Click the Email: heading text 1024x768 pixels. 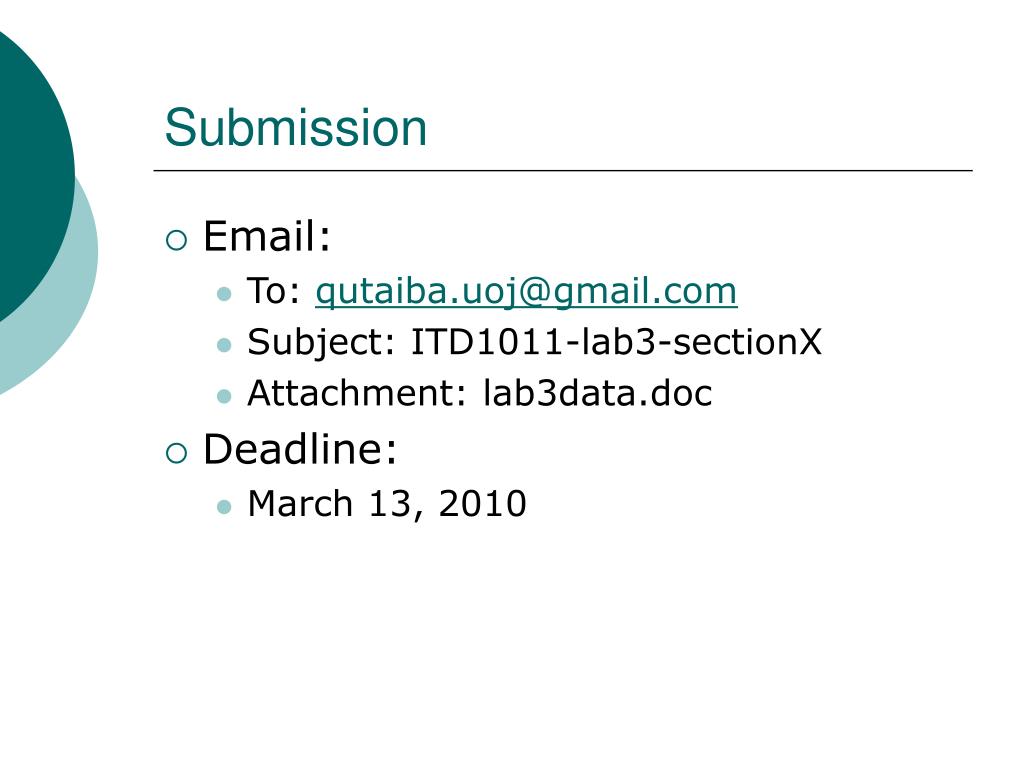[x=267, y=236]
